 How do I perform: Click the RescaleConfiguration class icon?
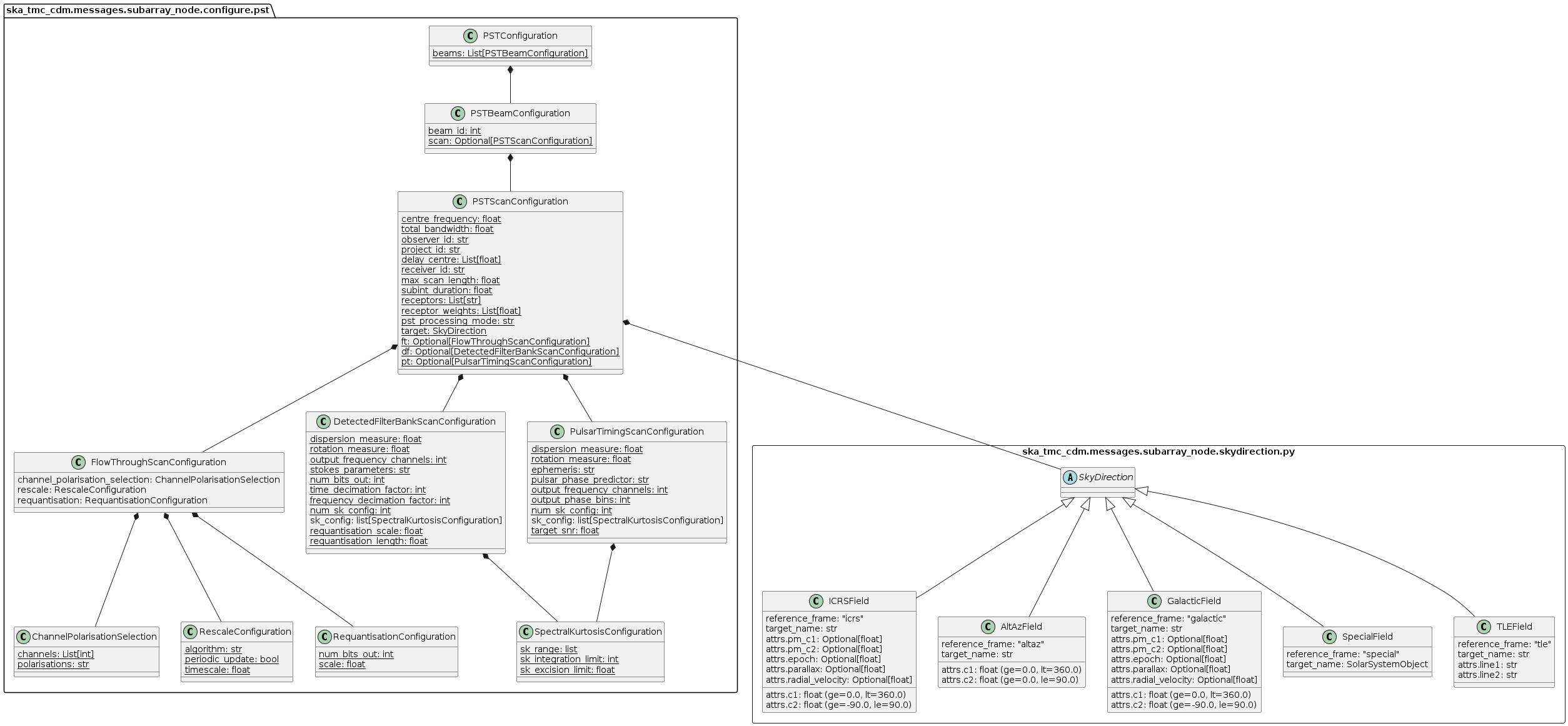191,632
